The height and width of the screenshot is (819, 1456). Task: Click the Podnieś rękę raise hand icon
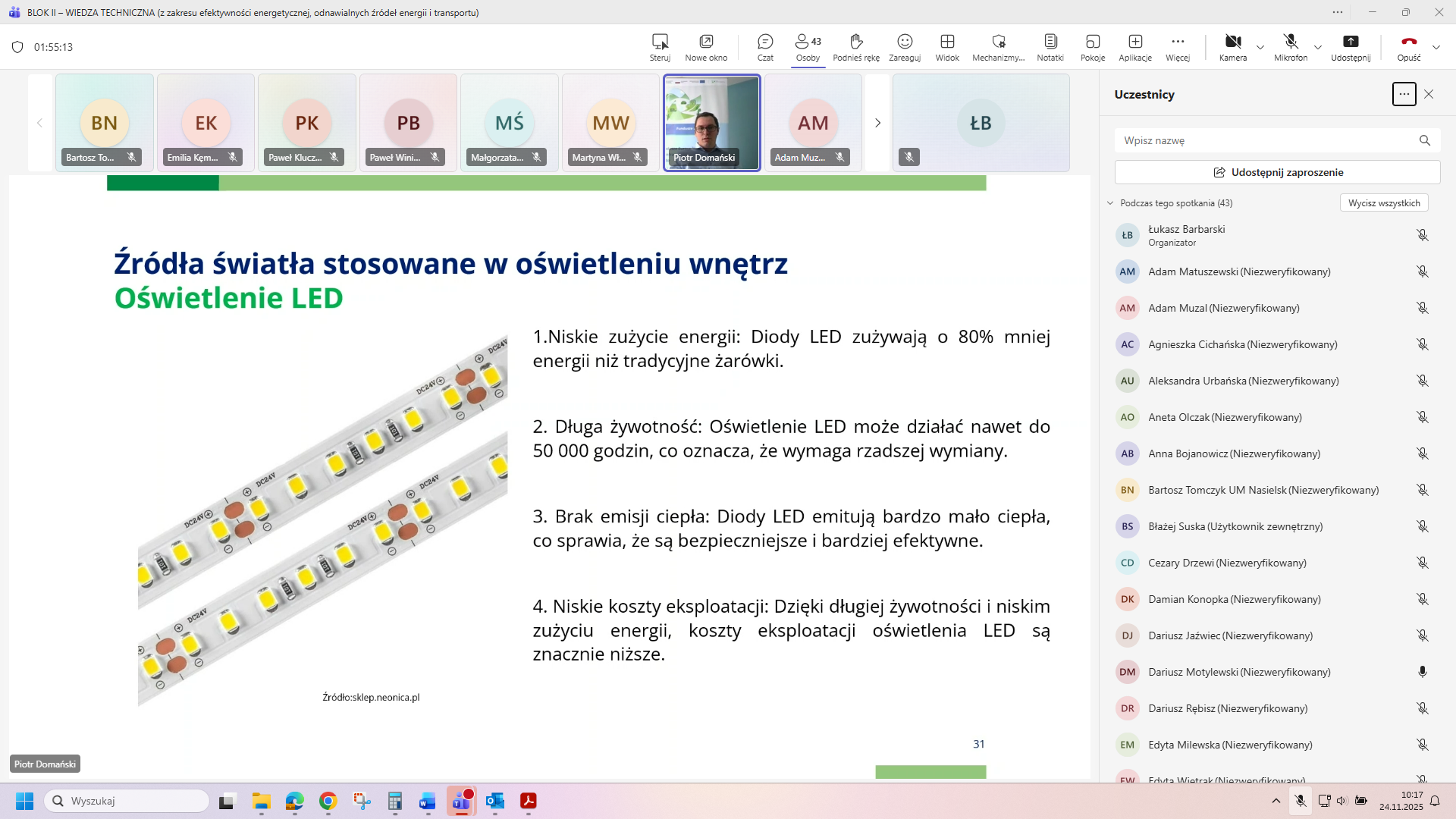[x=856, y=47]
